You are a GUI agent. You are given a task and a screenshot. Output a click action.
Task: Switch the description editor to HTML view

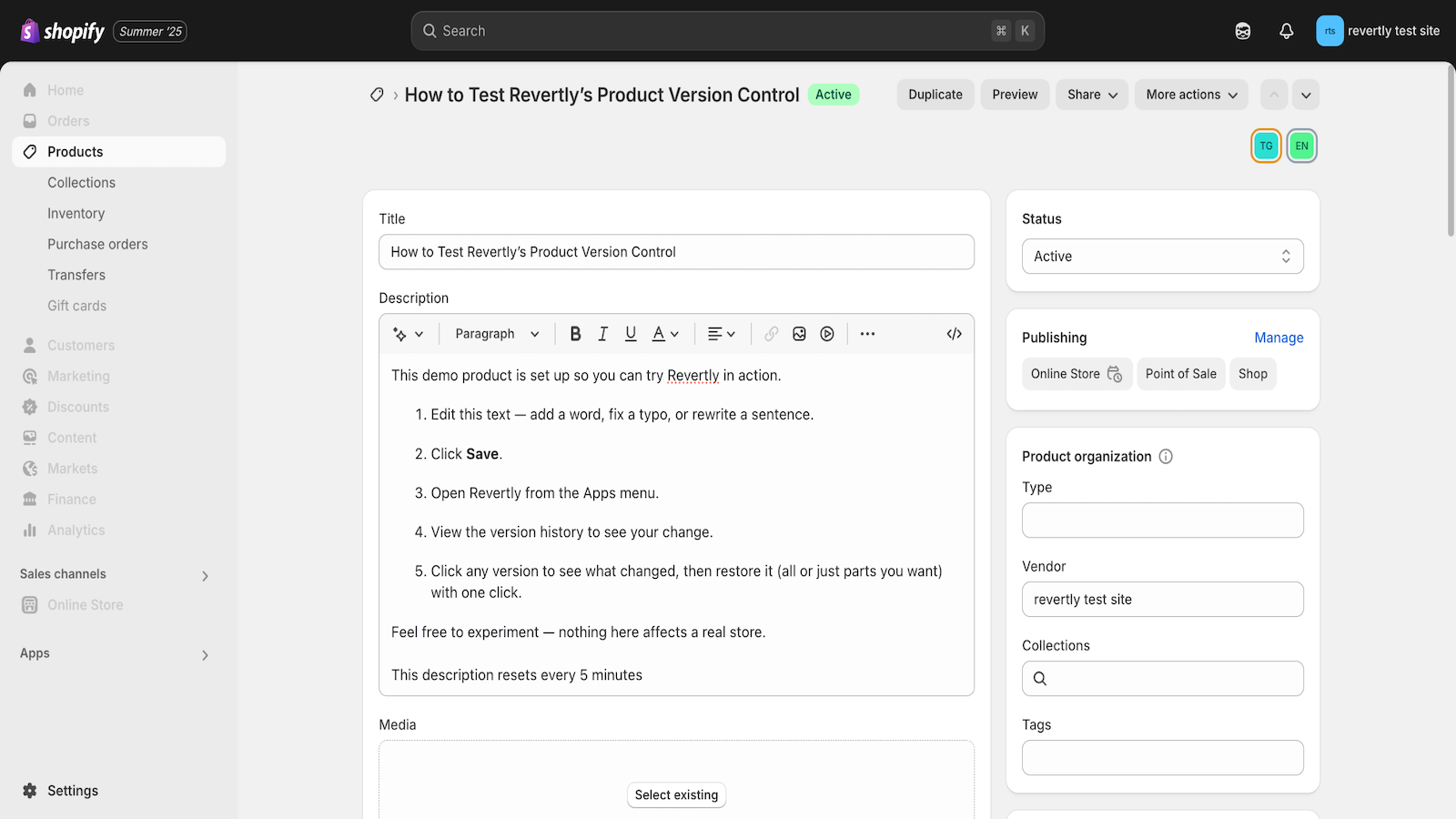click(953, 333)
